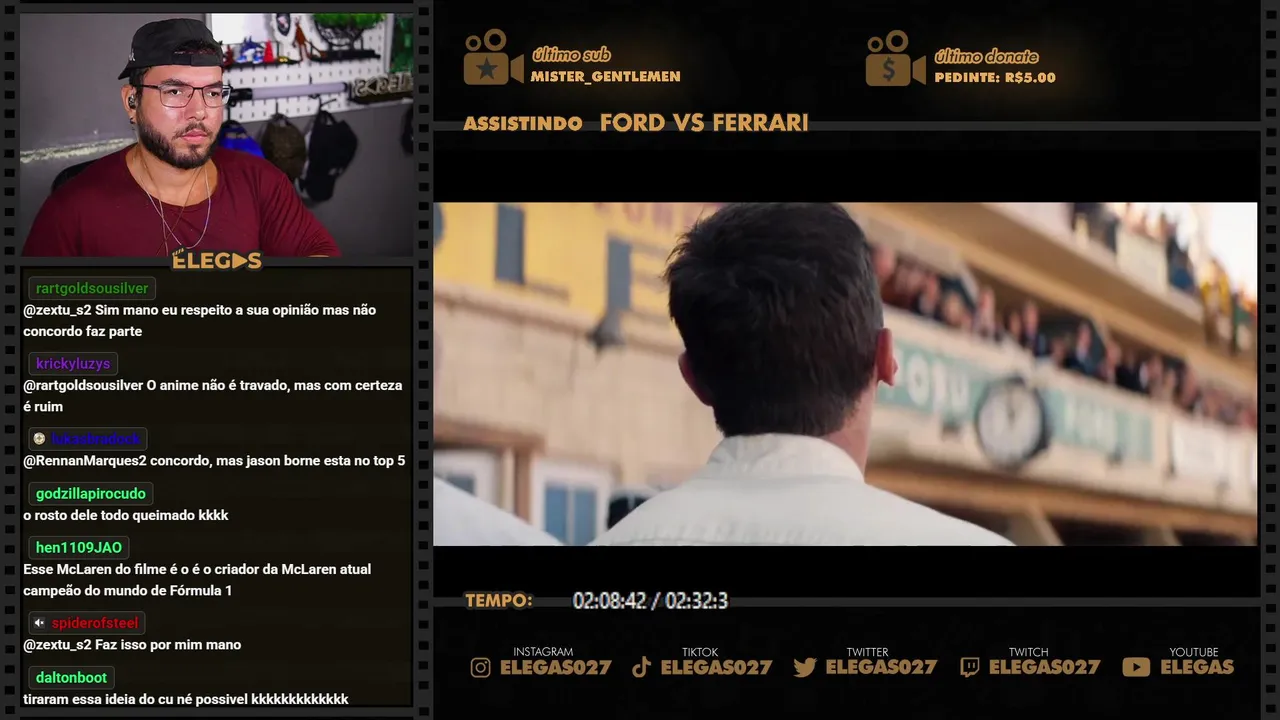The height and width of the screenshot is (720, 1280).
Task: Click message starting 'tiraram essa ideia do cu'
Action: pyautogui.click(x=186, y=700)
